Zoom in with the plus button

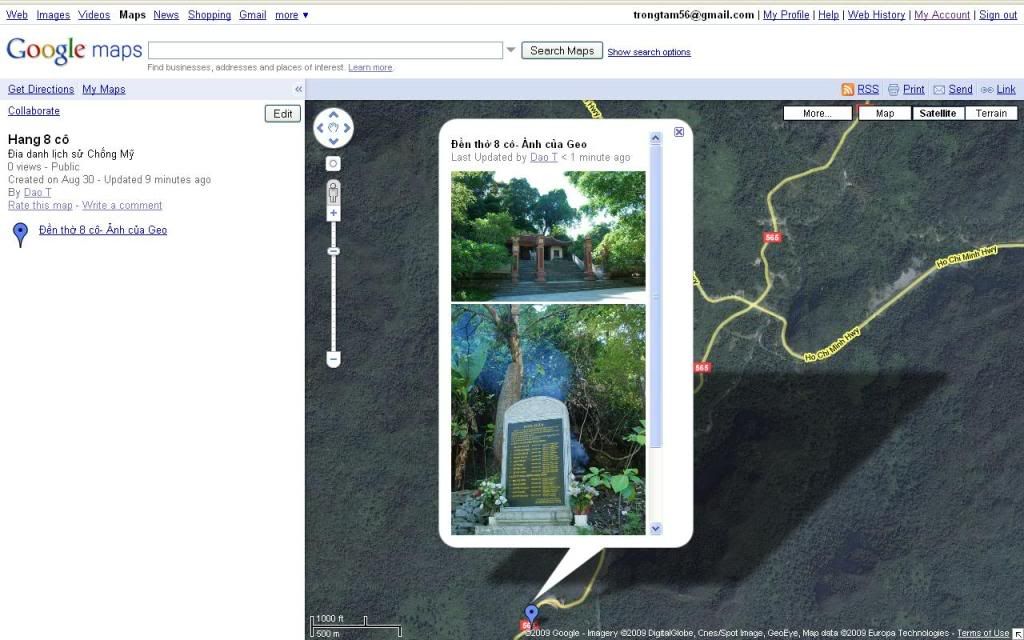pos(333,213)
